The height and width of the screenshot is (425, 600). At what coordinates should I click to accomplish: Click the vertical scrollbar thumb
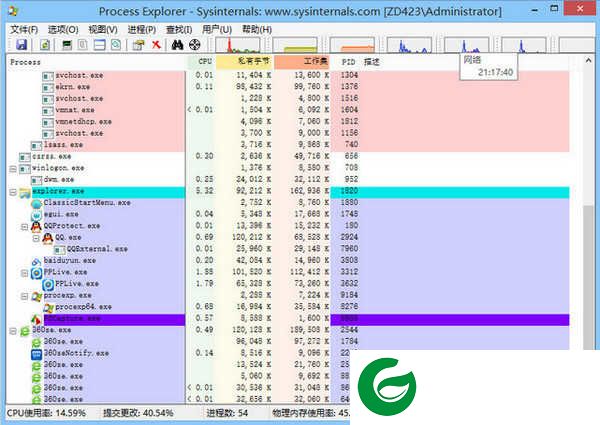tap(588, 277)
